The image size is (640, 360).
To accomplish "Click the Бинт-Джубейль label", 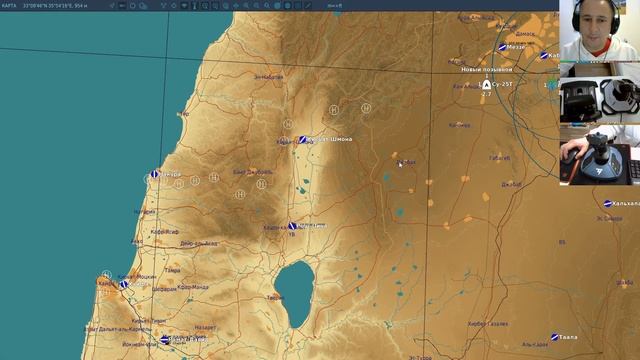I will pyautogui.click(x=253, y=172).
